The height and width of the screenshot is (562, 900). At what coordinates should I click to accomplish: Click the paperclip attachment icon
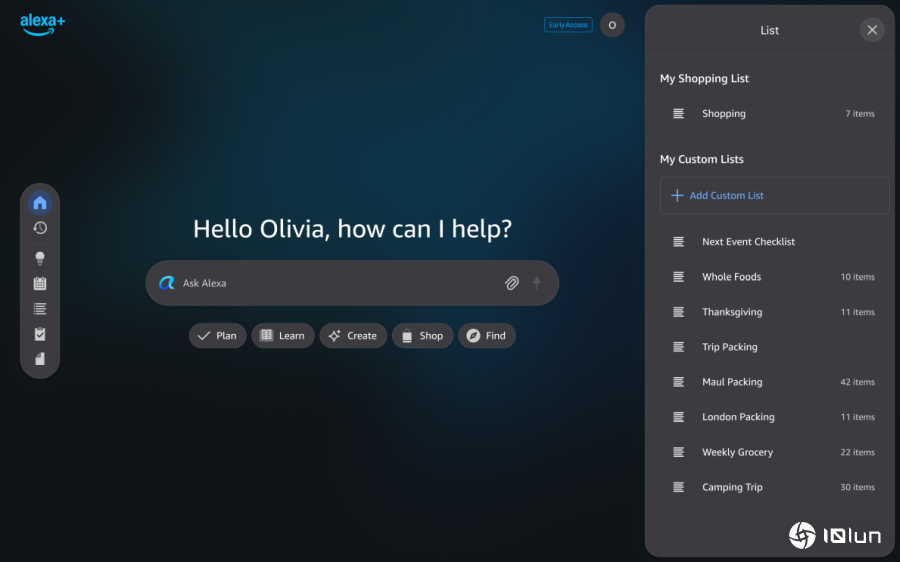511,283
